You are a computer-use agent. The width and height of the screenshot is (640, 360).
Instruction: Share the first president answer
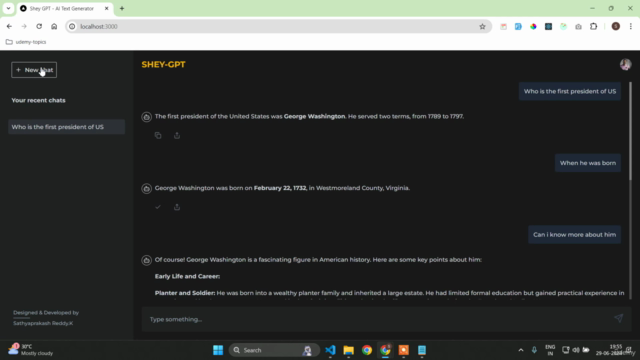click(177, 136)
